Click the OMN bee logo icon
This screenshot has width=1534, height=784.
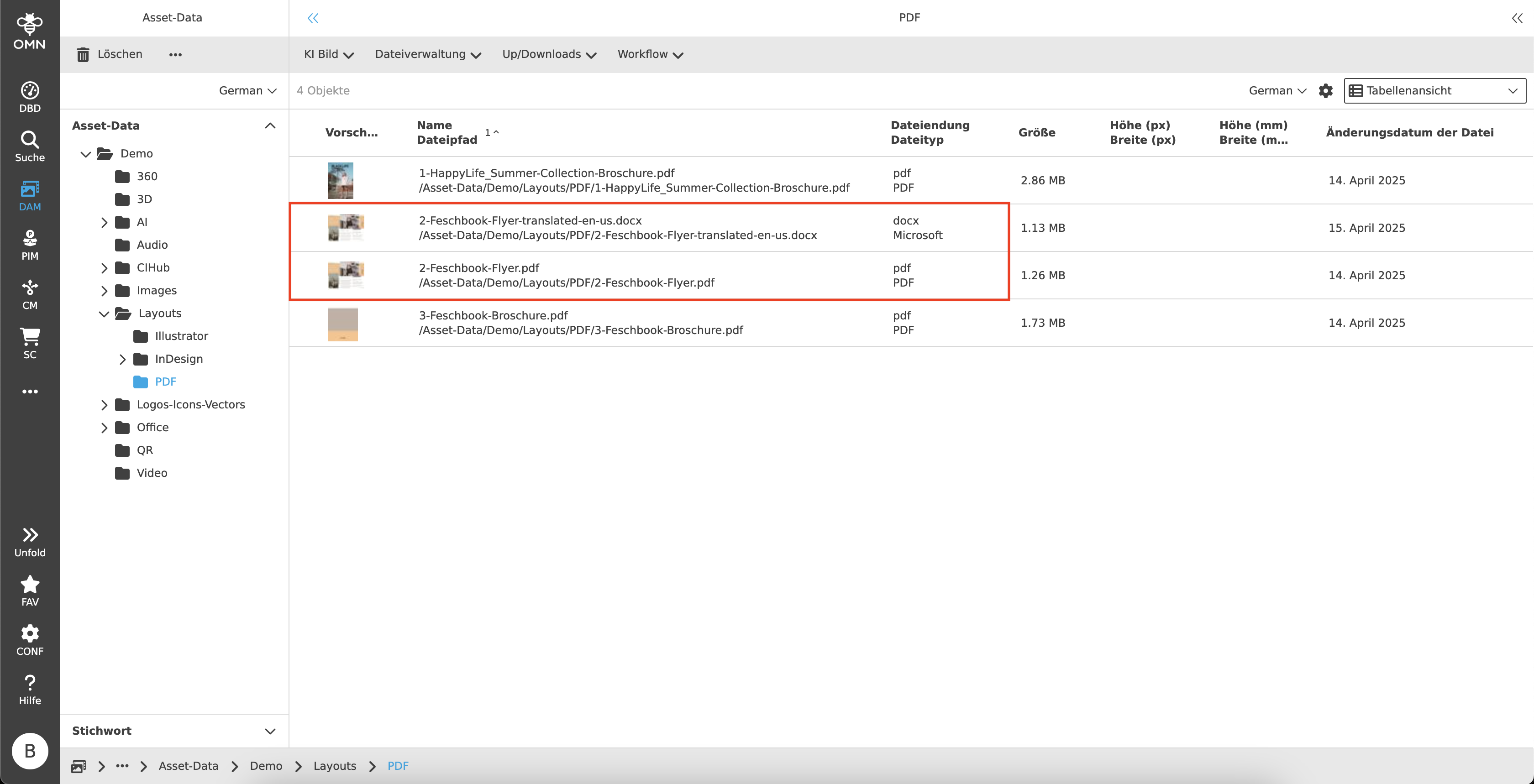tap(29, 25)
